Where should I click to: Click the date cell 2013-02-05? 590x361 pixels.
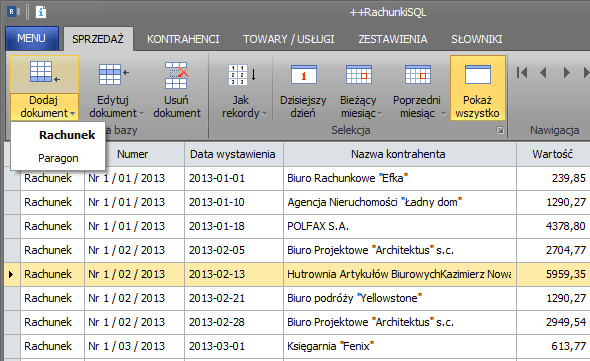coord(234,250)
